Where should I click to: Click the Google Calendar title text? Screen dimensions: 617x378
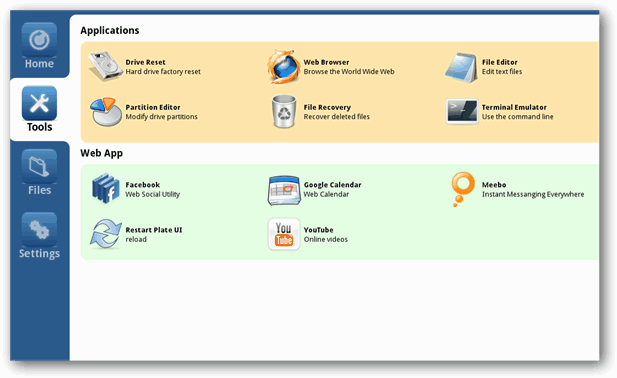[x=332, y=185]
